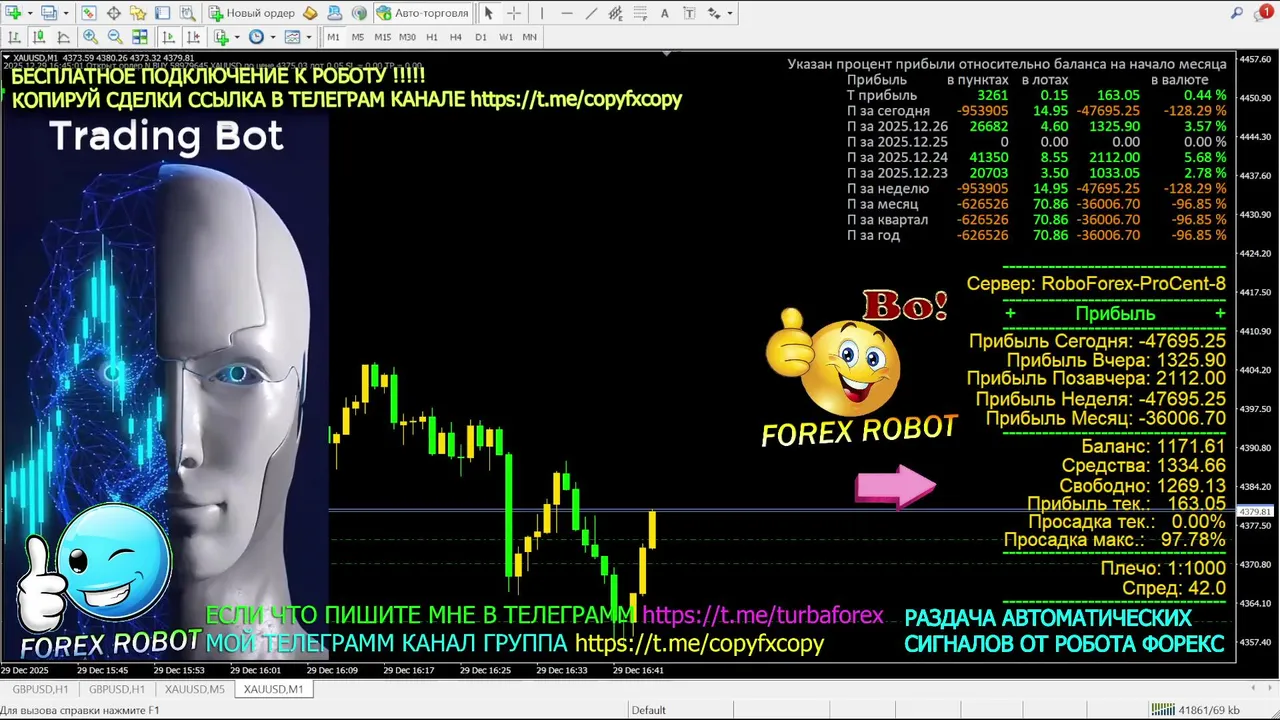
Task: Select the M1 timeframe
Action: pyautogui.click(x=333, y=37)
